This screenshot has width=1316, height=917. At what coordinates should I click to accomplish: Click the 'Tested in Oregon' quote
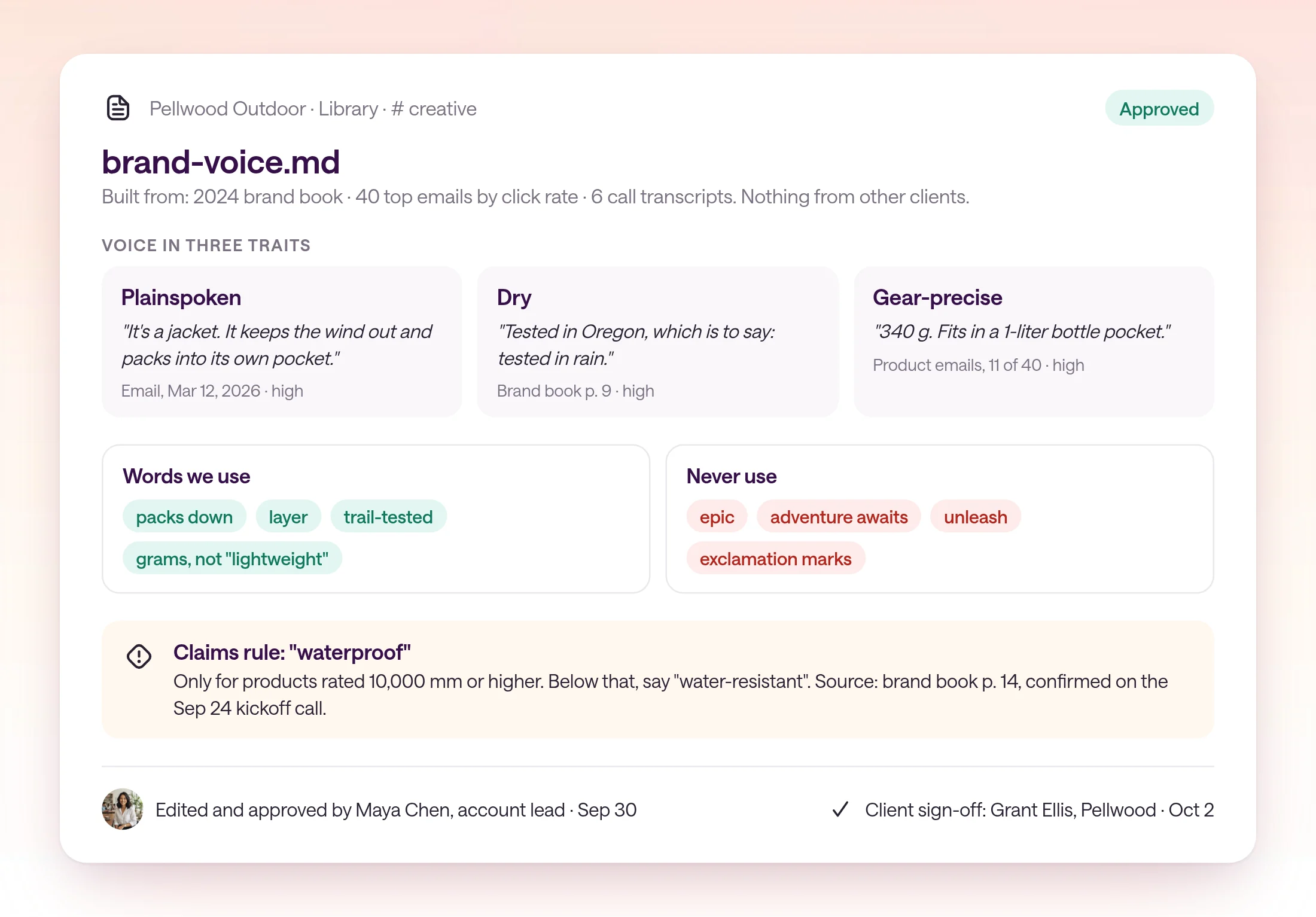tap(636, 345)
